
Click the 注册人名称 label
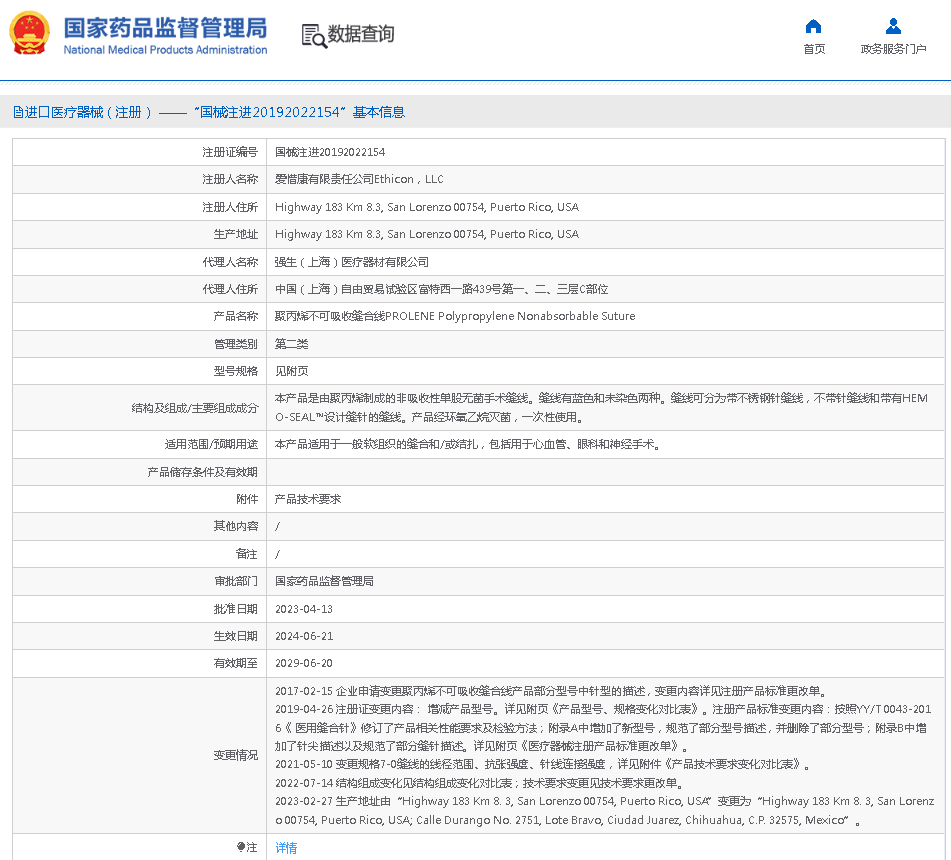(x=230, y=180)
